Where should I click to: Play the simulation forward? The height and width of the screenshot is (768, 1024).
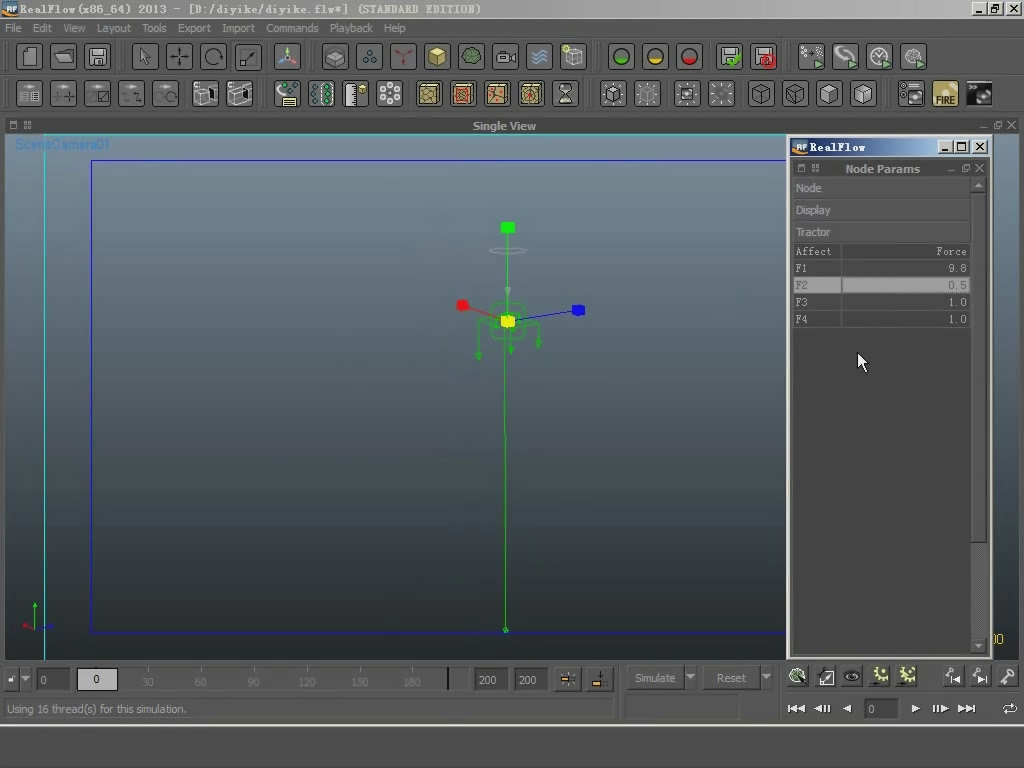click(x=916, y=709)
